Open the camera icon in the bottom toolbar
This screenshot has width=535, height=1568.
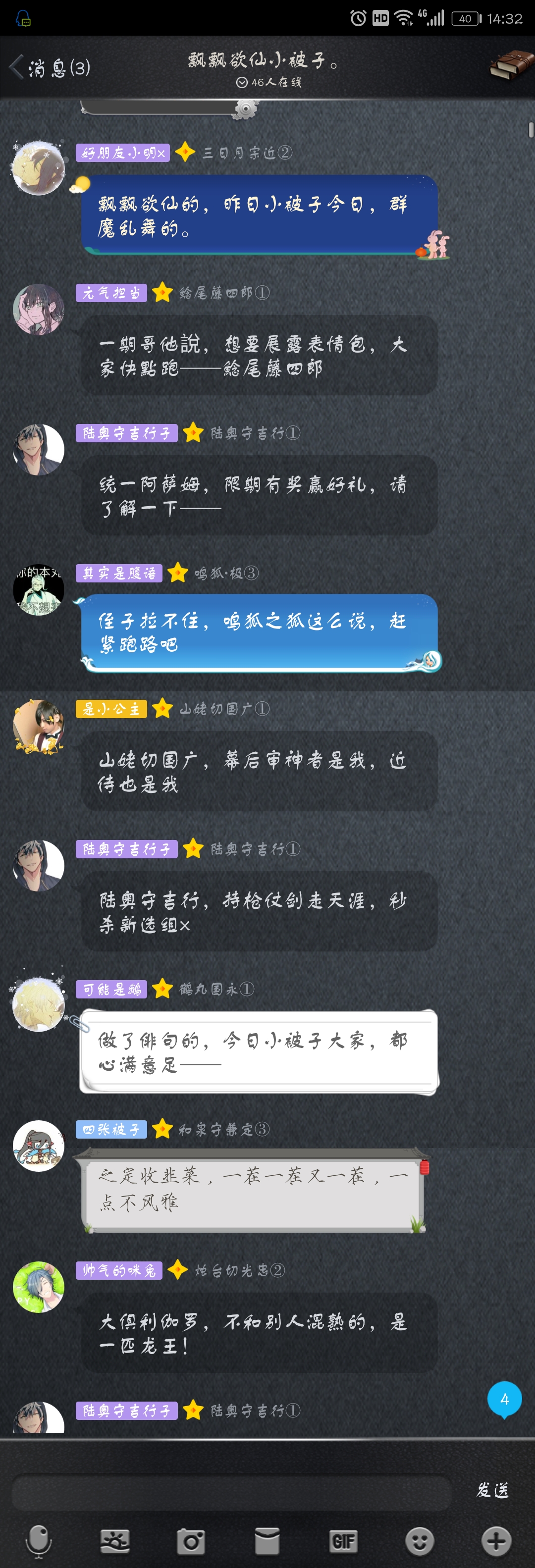[191, 1541]
